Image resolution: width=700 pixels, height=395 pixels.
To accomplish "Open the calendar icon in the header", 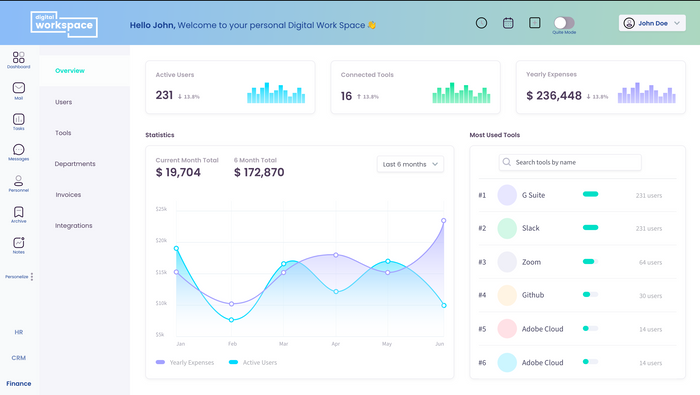I will (508, 23).
